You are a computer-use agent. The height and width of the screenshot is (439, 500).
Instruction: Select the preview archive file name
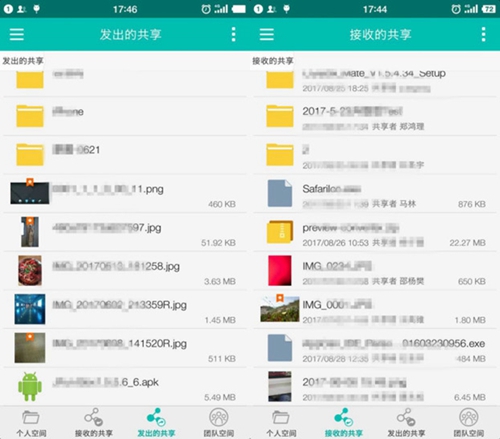(351, 228)
